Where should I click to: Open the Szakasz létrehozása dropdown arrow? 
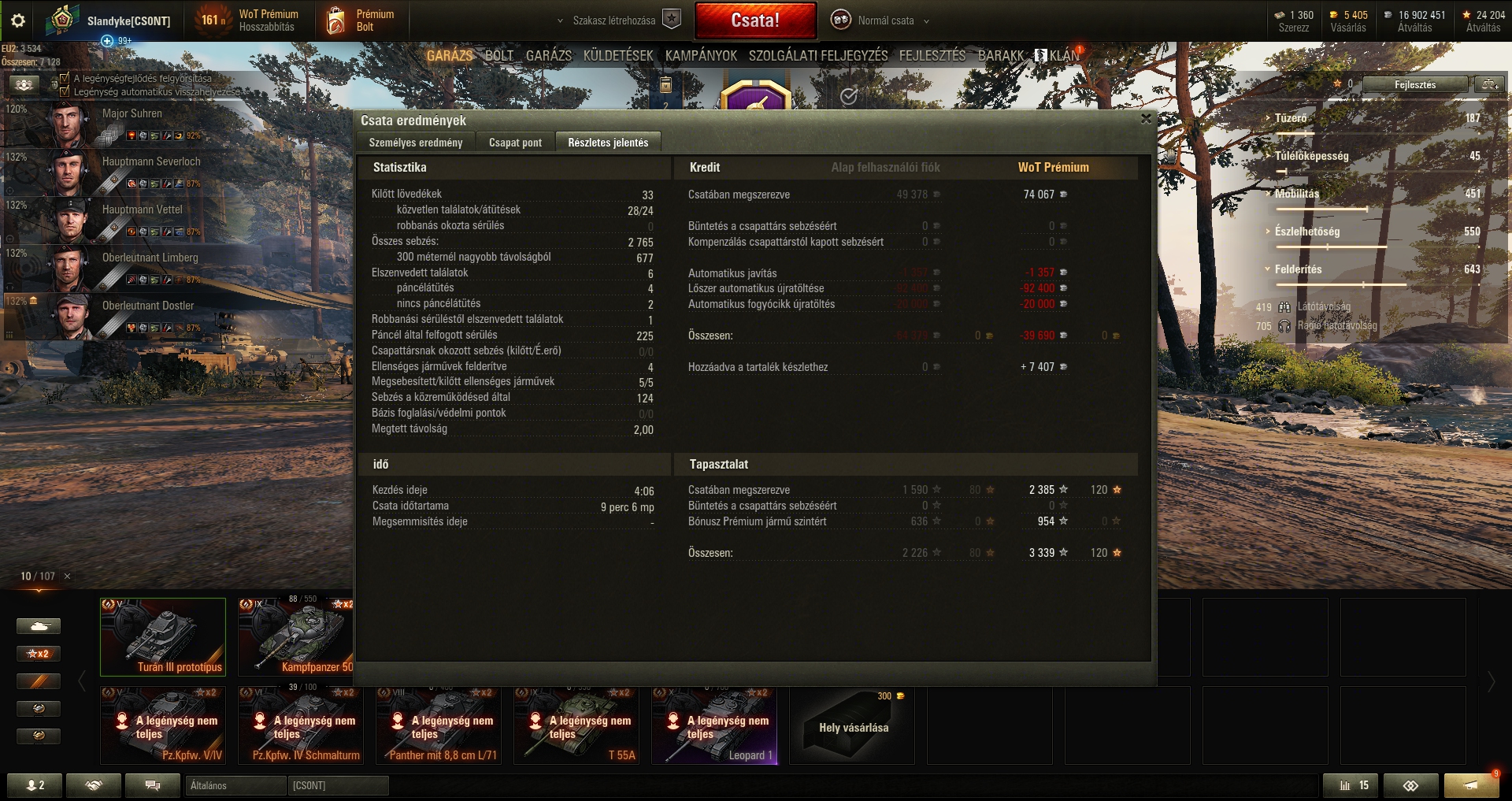[x=560, y=21]
